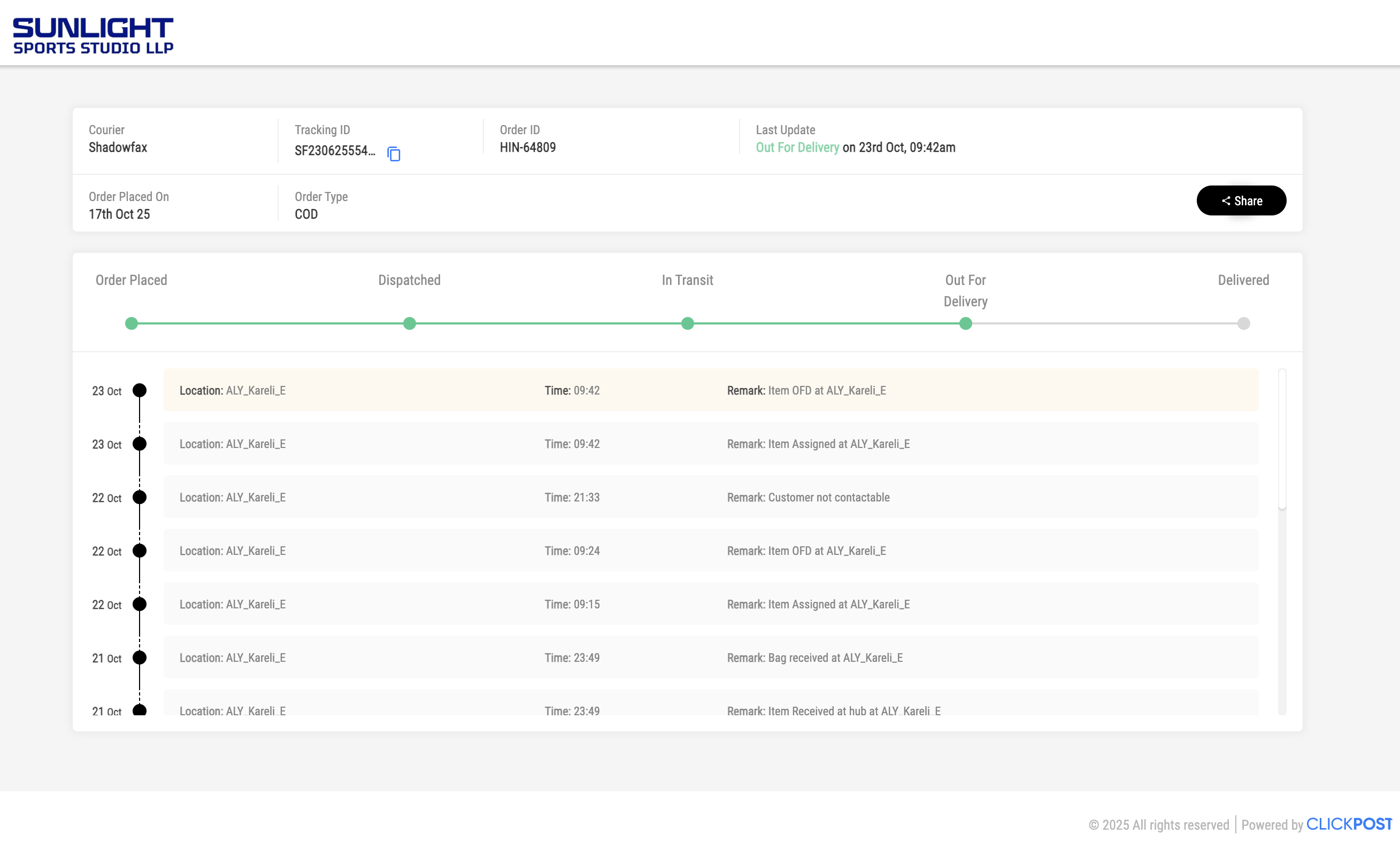Click the green Out For Delivery status text

[797, 147]
